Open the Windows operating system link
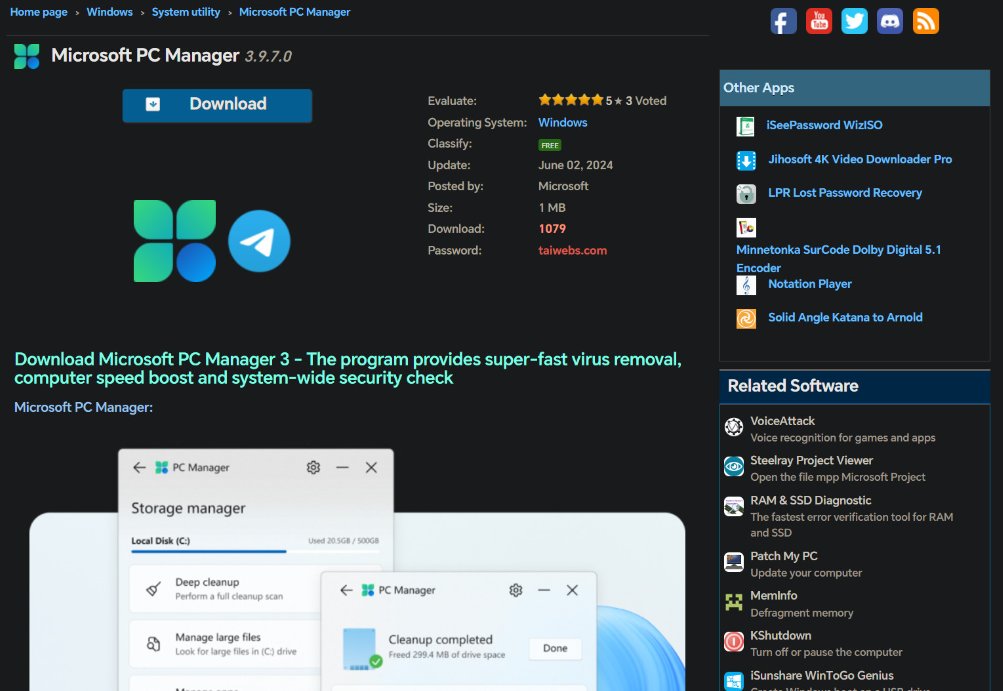This screenshot has height=691, width=1003. [x=562, y=122]
